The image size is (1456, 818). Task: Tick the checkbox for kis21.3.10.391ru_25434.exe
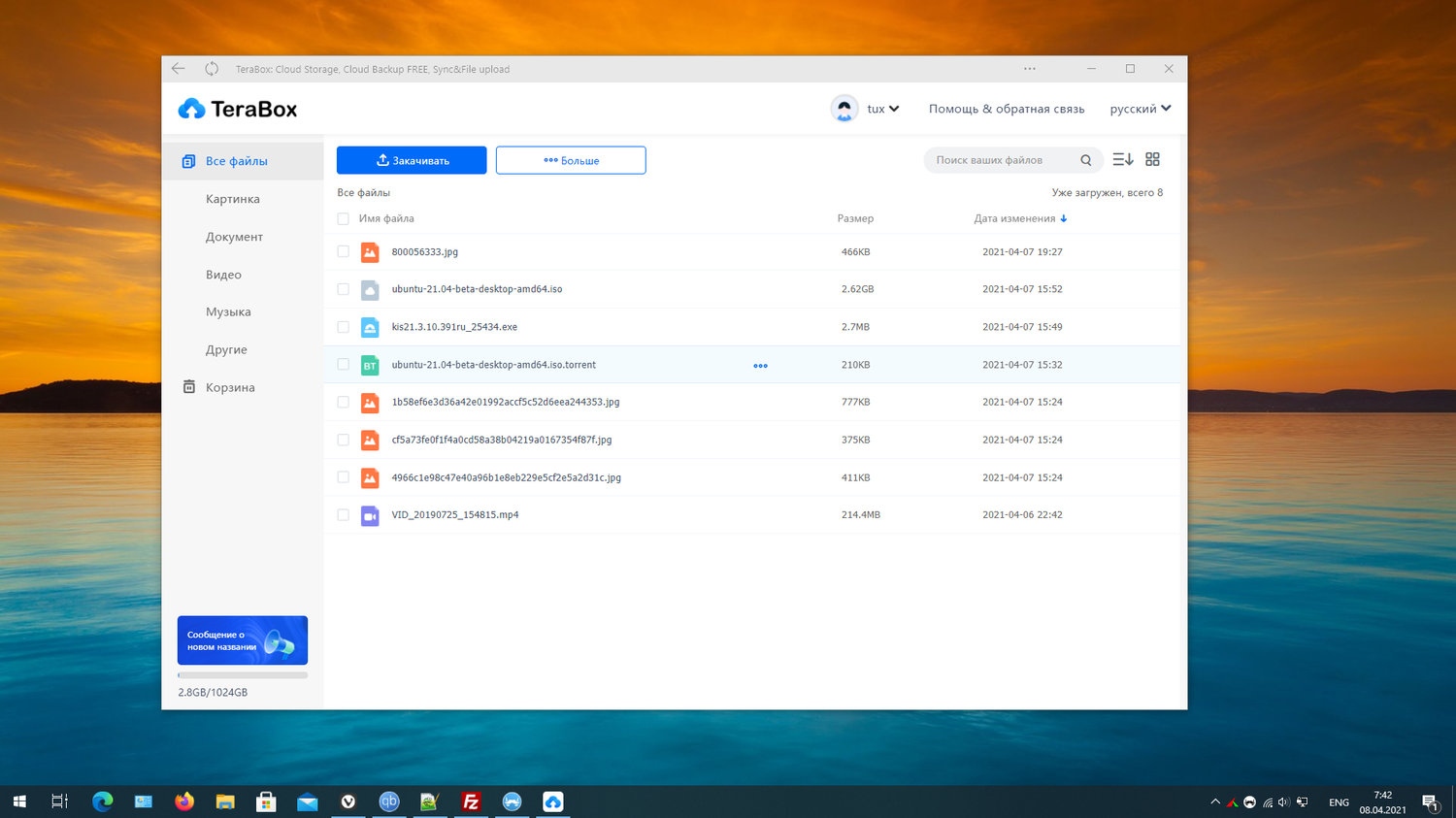tap(343, 327)
